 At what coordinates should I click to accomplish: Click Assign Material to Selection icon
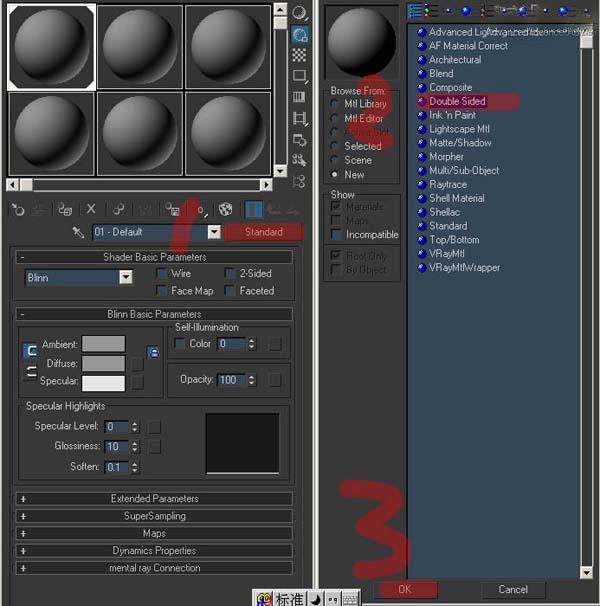tap(65, 210)
